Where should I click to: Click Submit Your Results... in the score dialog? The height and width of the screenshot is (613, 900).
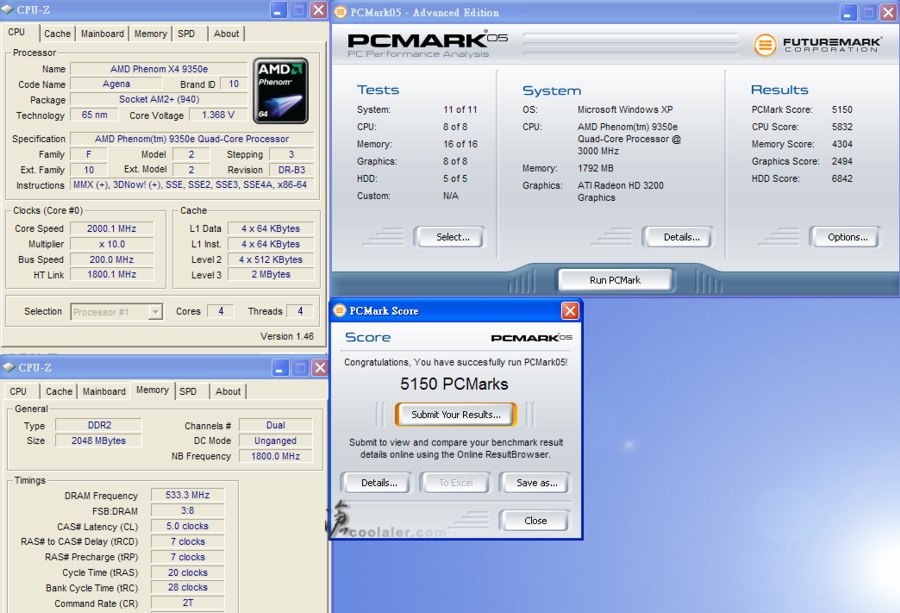pyautogui.click(x=456, y=414)
